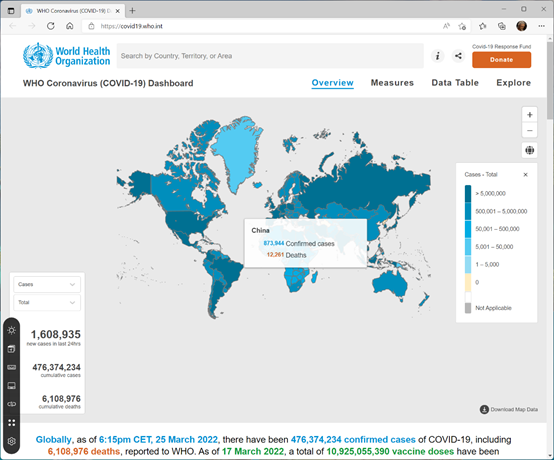Image resolution: width=554 pixels, height=460 pixels.
Task: Click the settings gear icon in side toolbar
Action: 12,441
